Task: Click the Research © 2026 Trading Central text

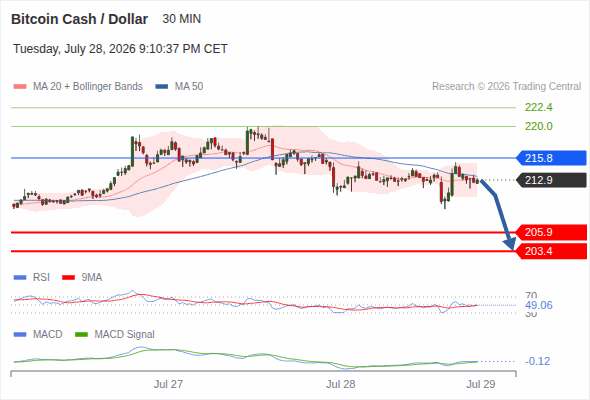Action: point(506,87)
